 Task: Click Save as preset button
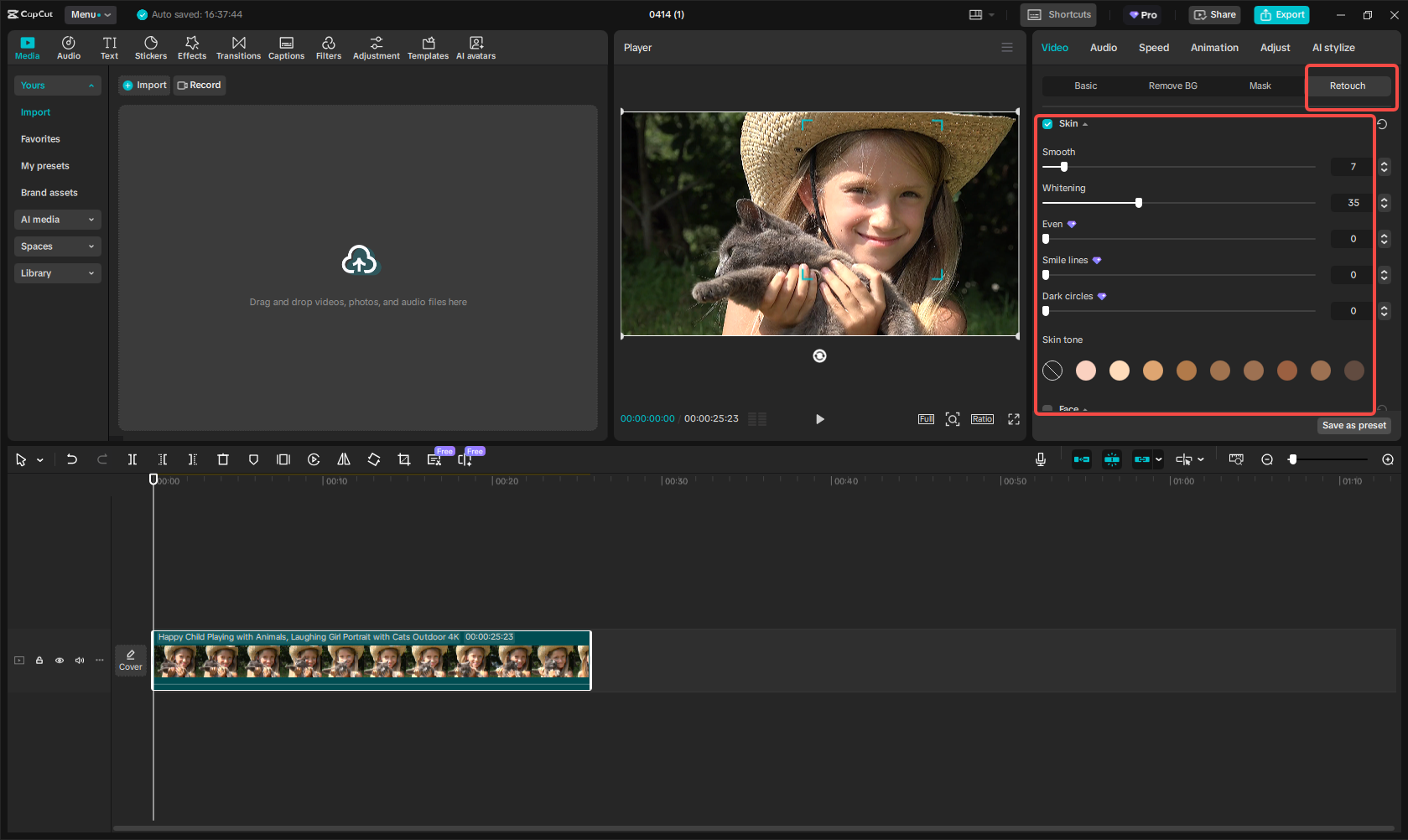(x=1353, y=426)
